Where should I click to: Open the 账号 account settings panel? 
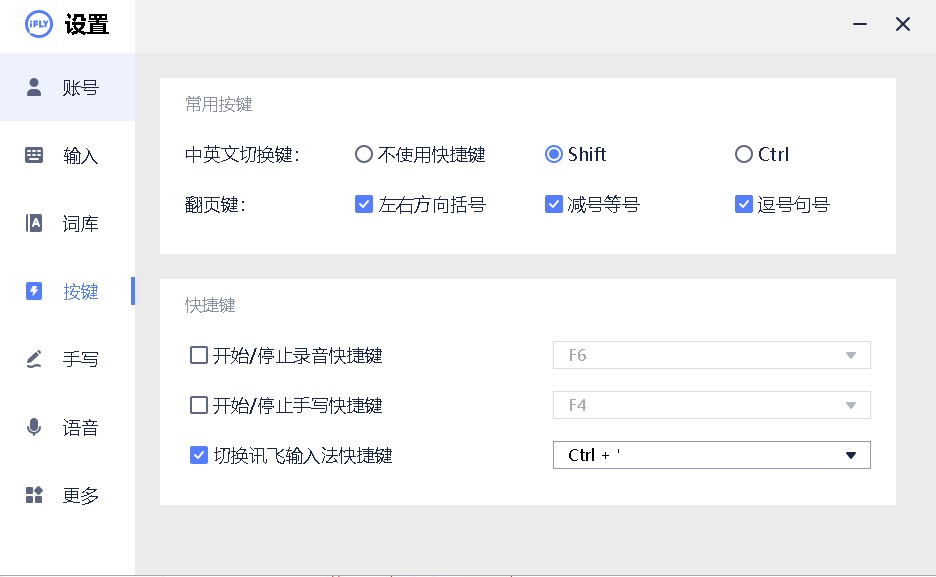(67, 86)
